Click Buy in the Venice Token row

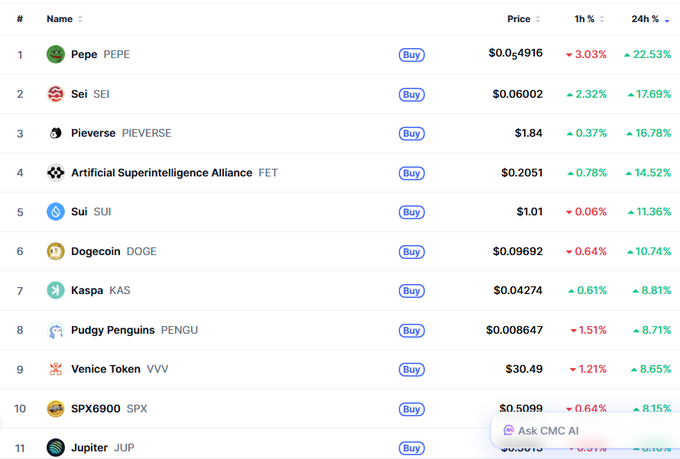coord(412,370)
